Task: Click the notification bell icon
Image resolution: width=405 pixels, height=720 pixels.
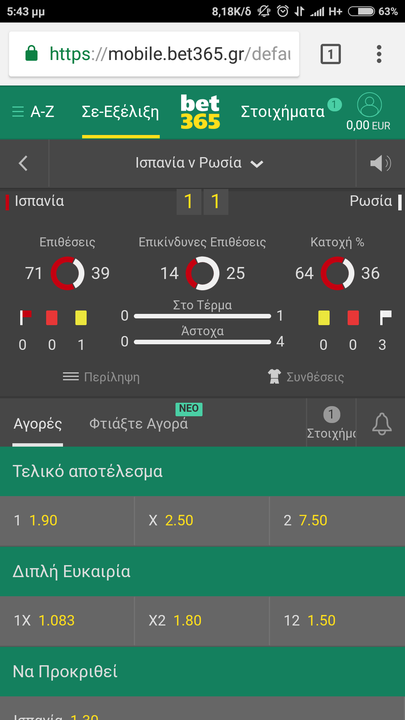Action: pyautogui.click(x=382, y=423)
